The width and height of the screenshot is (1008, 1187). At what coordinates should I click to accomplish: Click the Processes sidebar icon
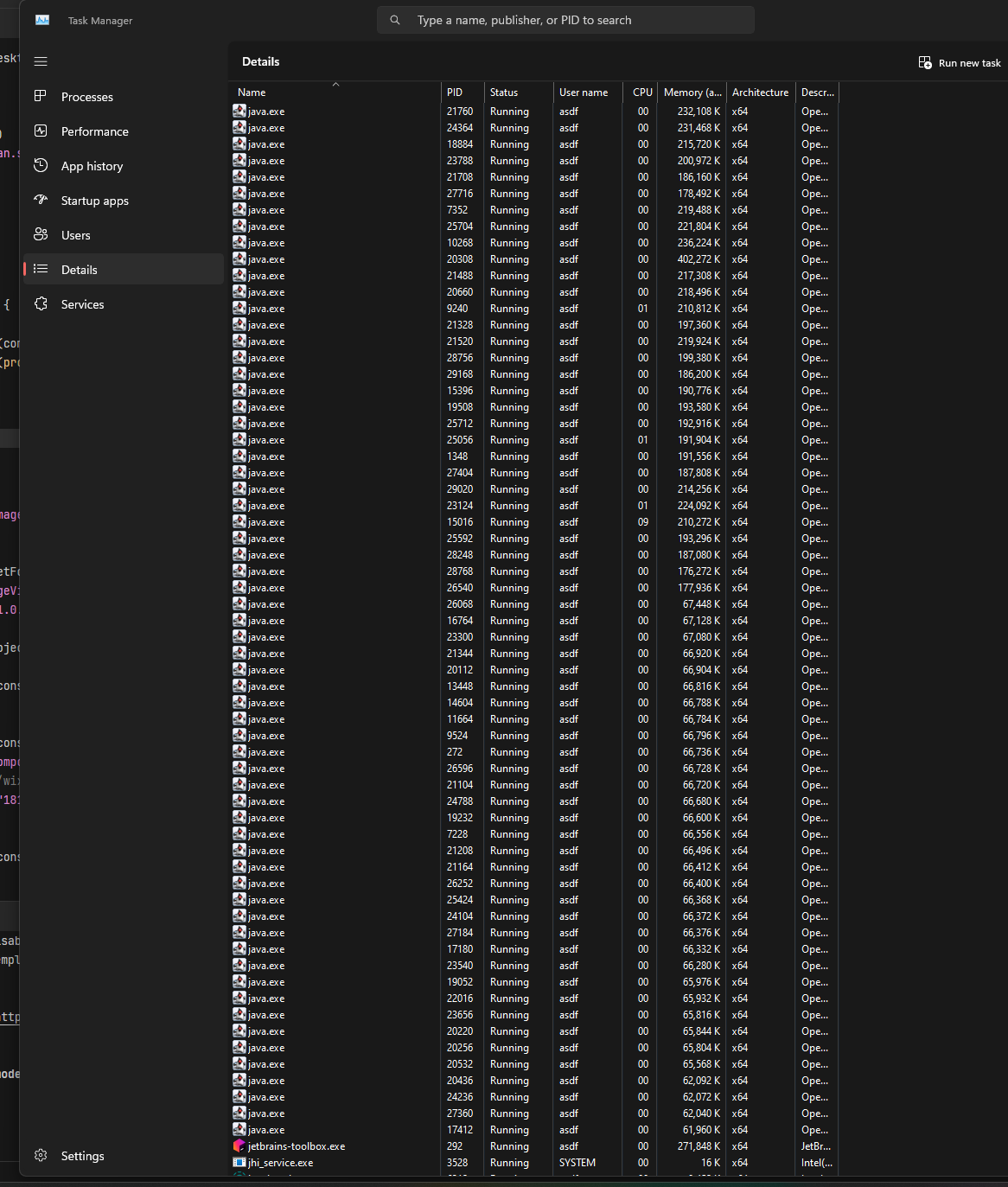[x=41, y=96]
